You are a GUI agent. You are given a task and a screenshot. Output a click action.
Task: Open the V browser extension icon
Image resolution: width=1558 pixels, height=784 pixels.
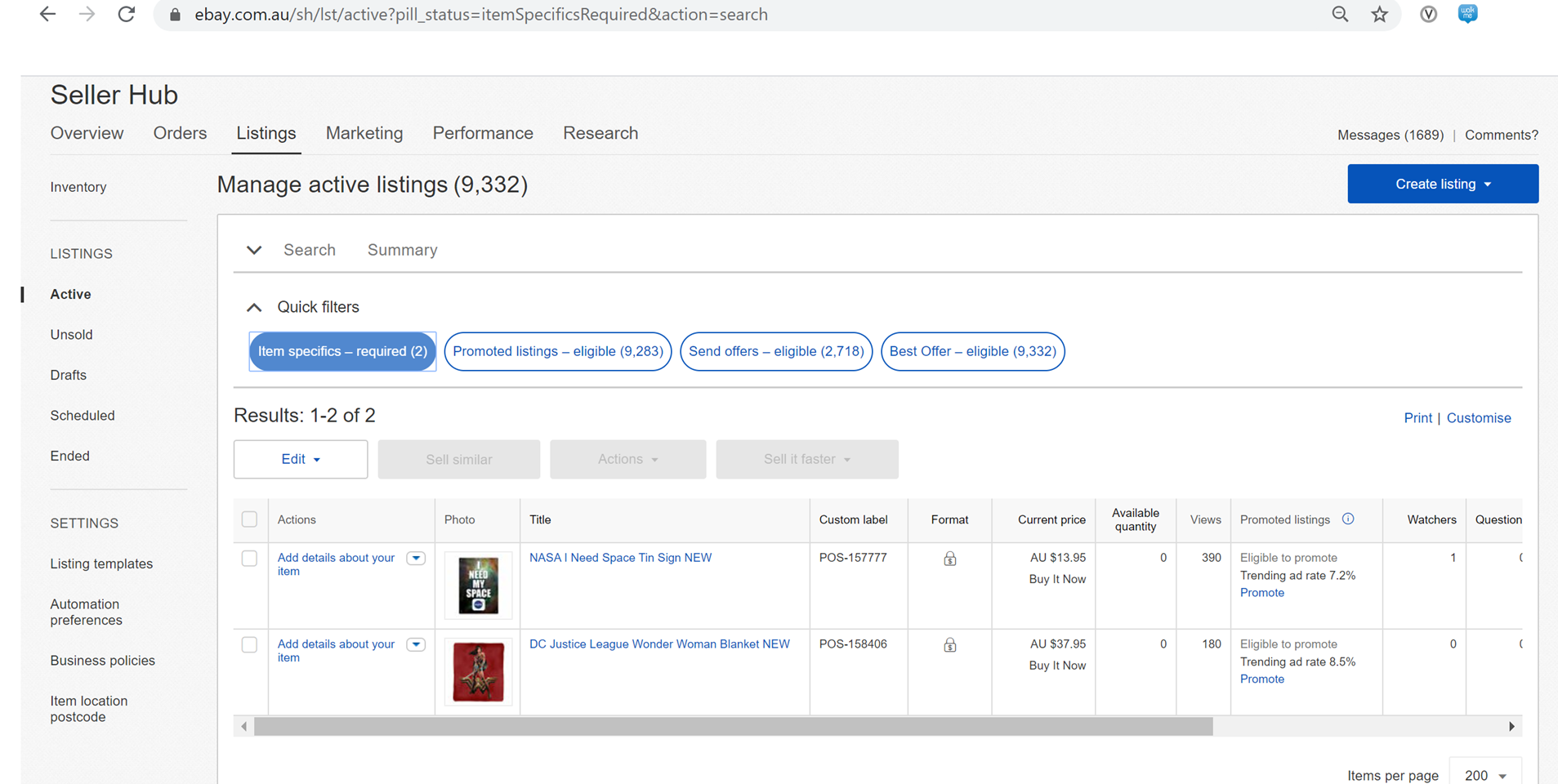pyautogui.click(x=1428, y=14)
